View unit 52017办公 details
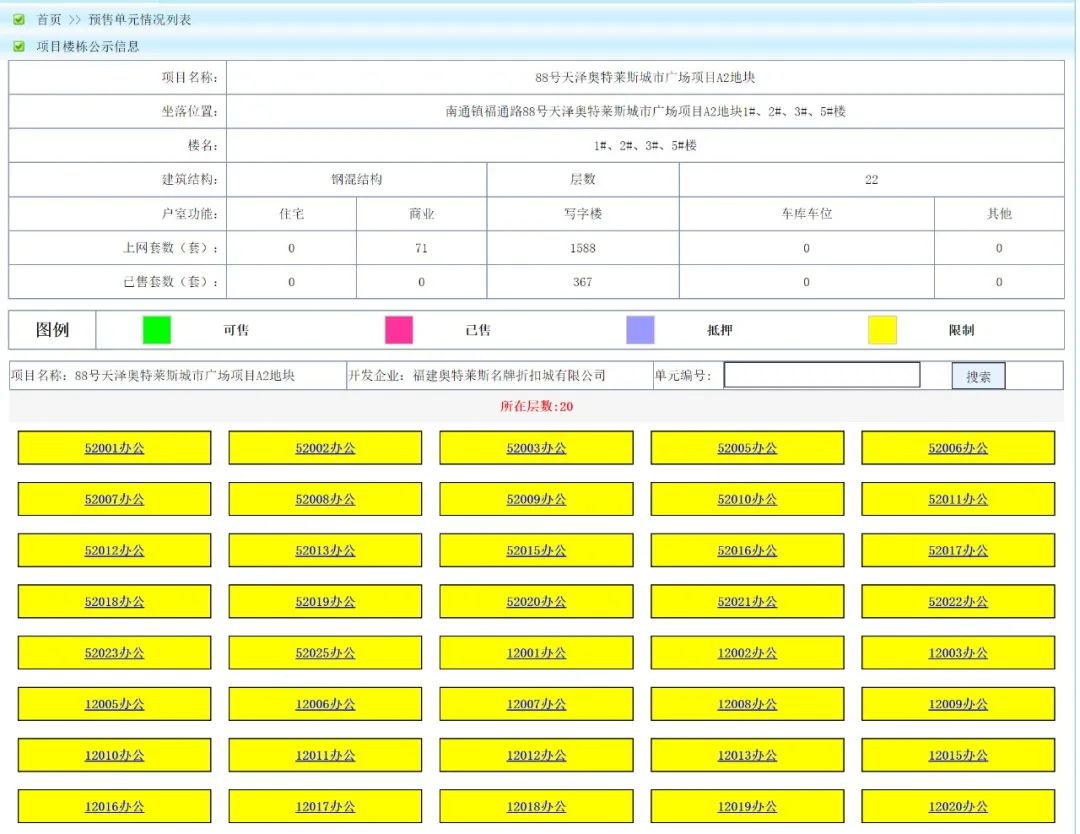This screenshot has height=834, width=1080. click(957, 551)
